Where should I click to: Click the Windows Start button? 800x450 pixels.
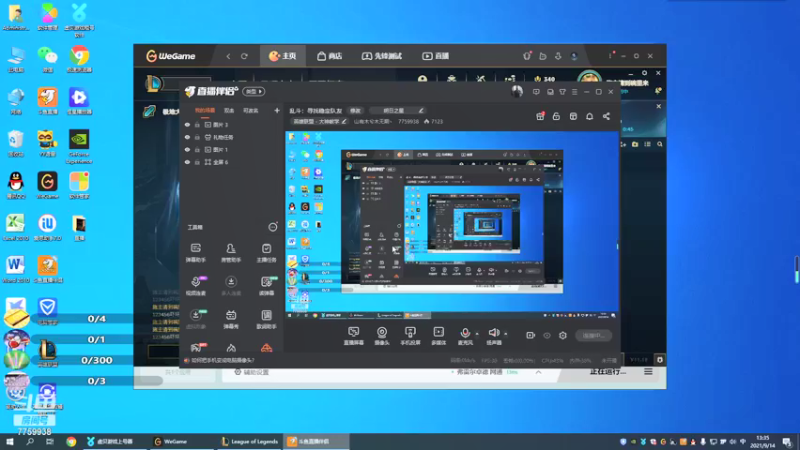10,441
